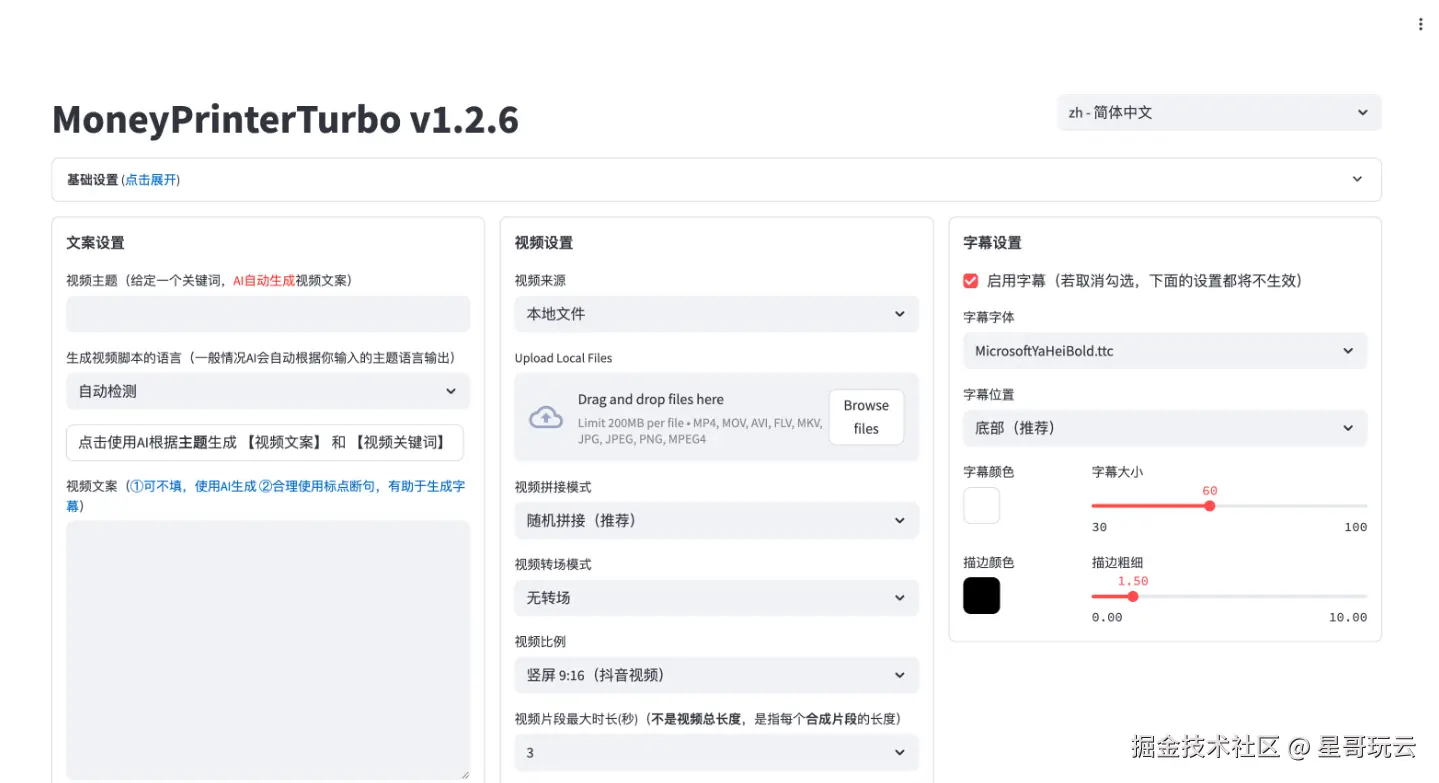Click the 10.00 max value under 描边粗细
This screenshot has height=783, width=1439.
point(1348,617)
